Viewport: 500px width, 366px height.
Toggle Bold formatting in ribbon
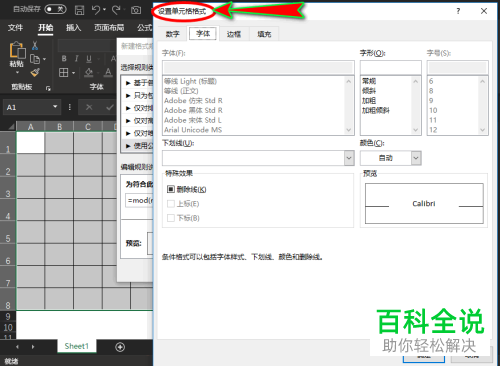click(64, 59)
